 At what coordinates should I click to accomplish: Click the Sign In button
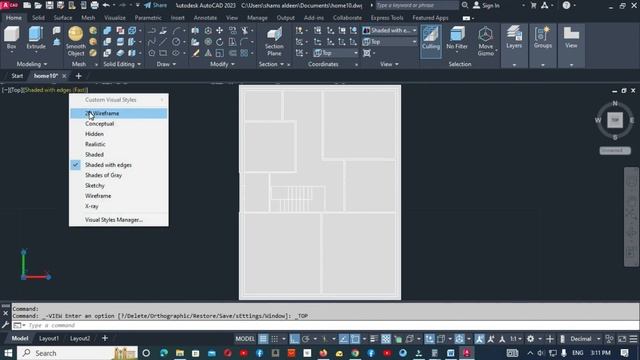[486, 5]
